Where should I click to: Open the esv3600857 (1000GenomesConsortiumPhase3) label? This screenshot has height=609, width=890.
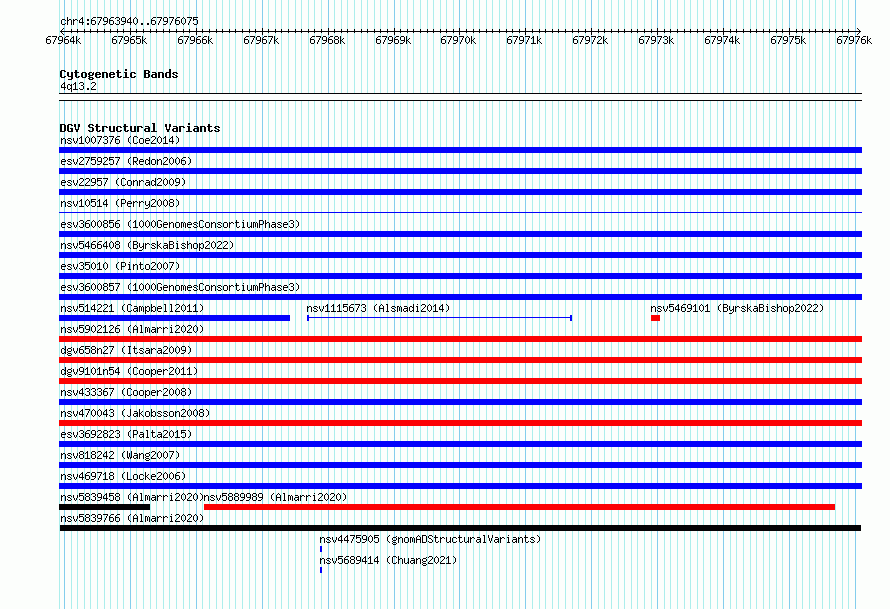[180, 287]
